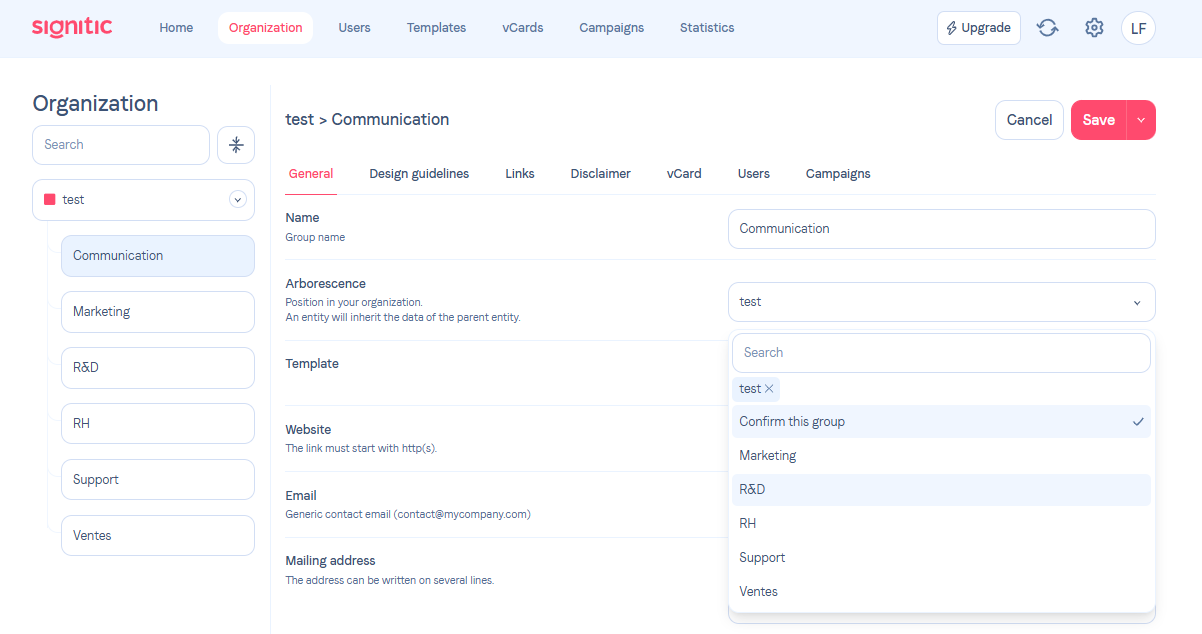Click the Name field containing Communication
Viewport: 1202px width, 634px height.
(942, 229)
